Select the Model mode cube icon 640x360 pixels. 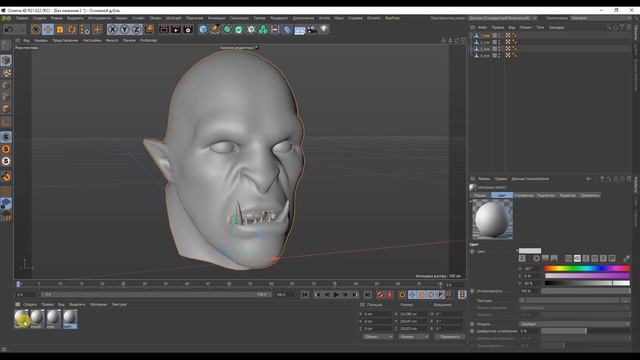6,60
